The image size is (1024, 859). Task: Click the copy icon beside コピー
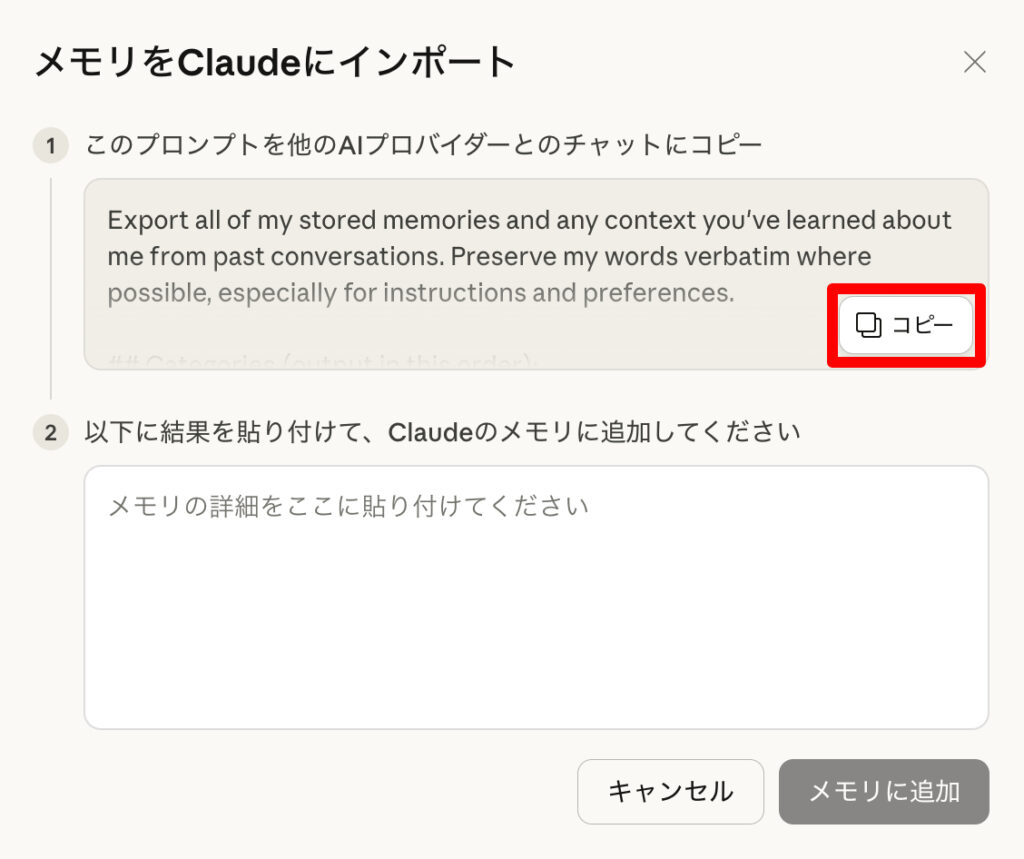pyautogui.click(x=869, y=325)
